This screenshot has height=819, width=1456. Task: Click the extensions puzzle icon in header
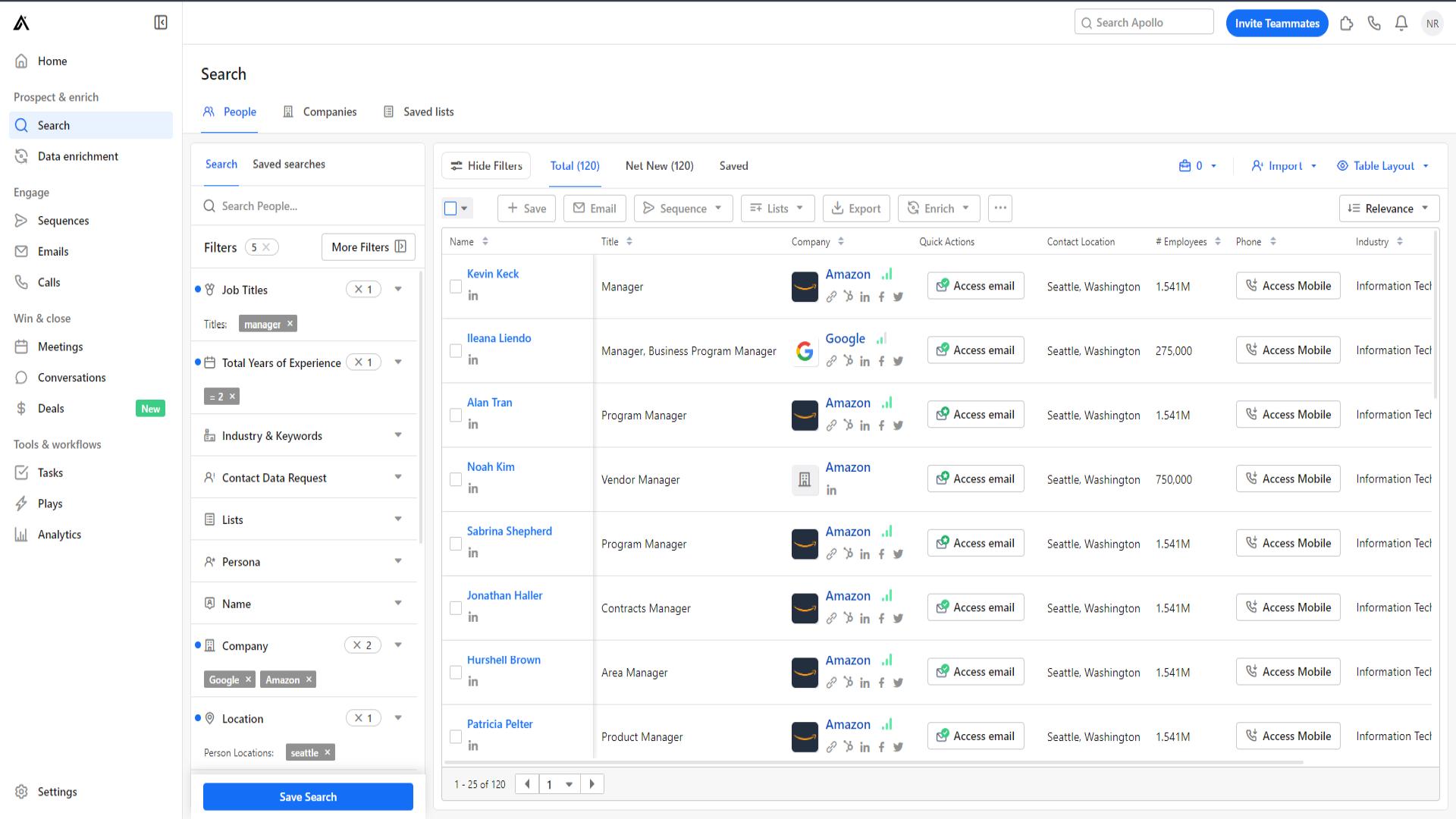point(1347,24)
